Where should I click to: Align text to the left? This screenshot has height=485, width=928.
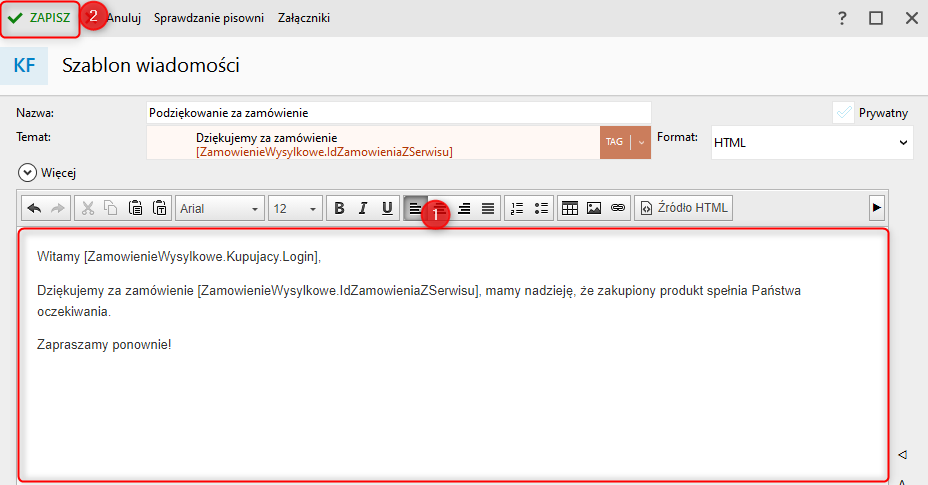415,208
